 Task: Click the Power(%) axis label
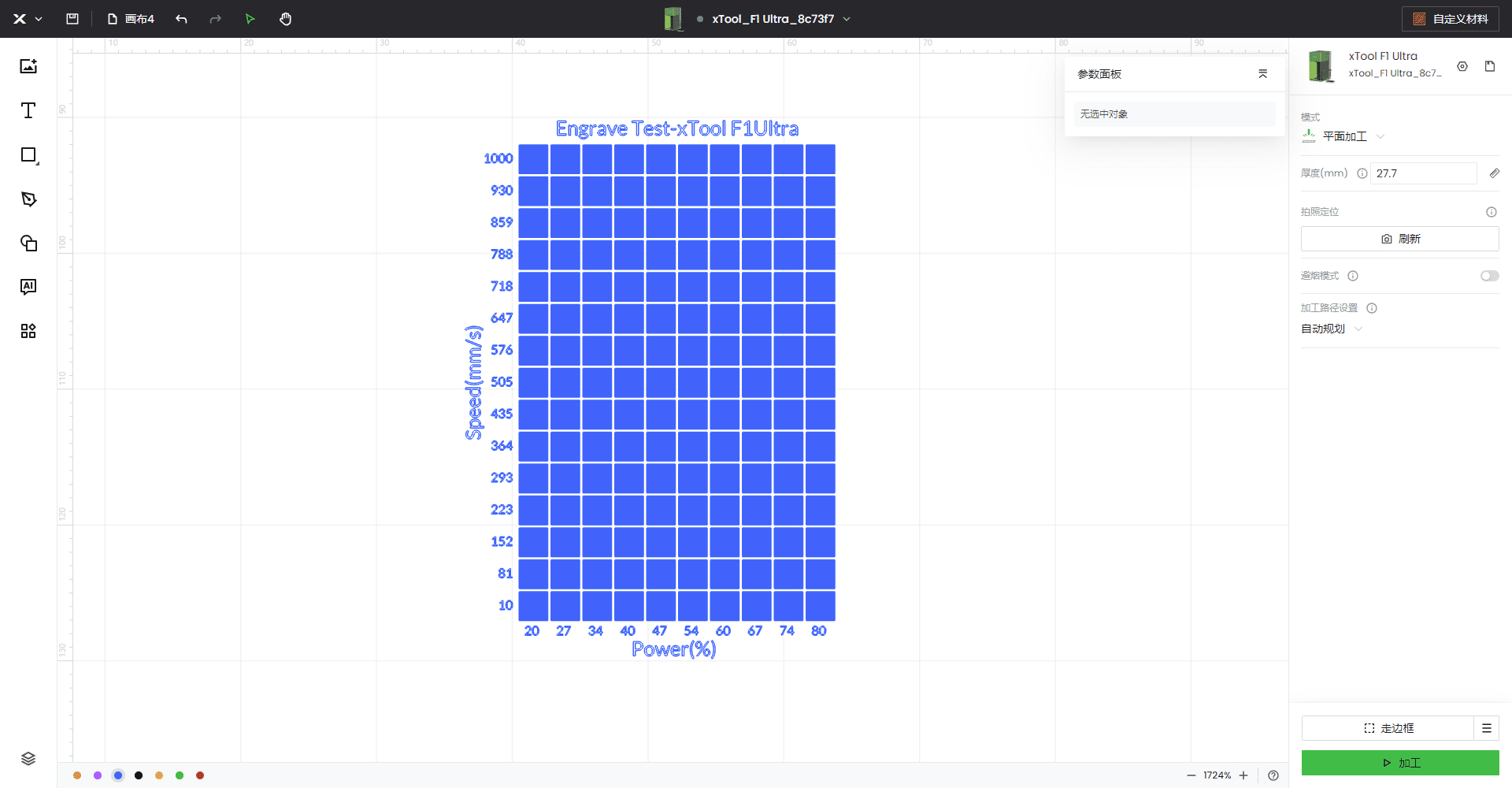click(674, 649)
